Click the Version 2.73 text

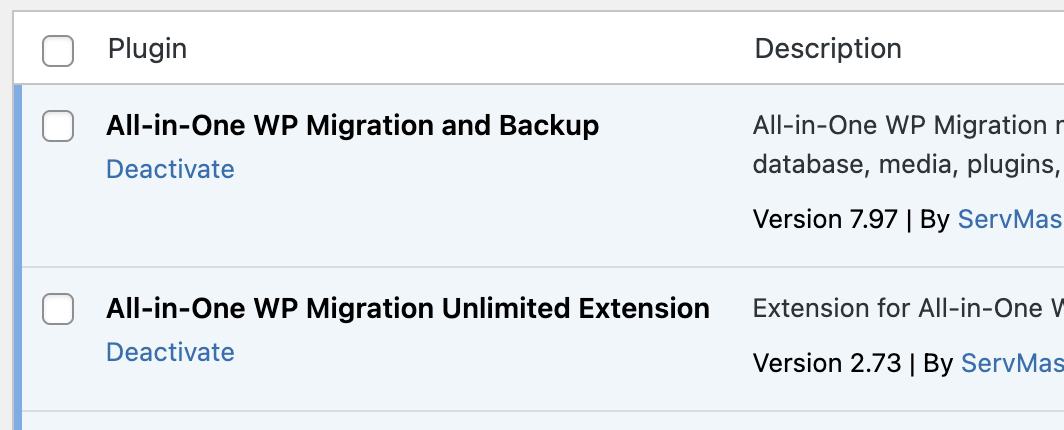coord(827,362)
